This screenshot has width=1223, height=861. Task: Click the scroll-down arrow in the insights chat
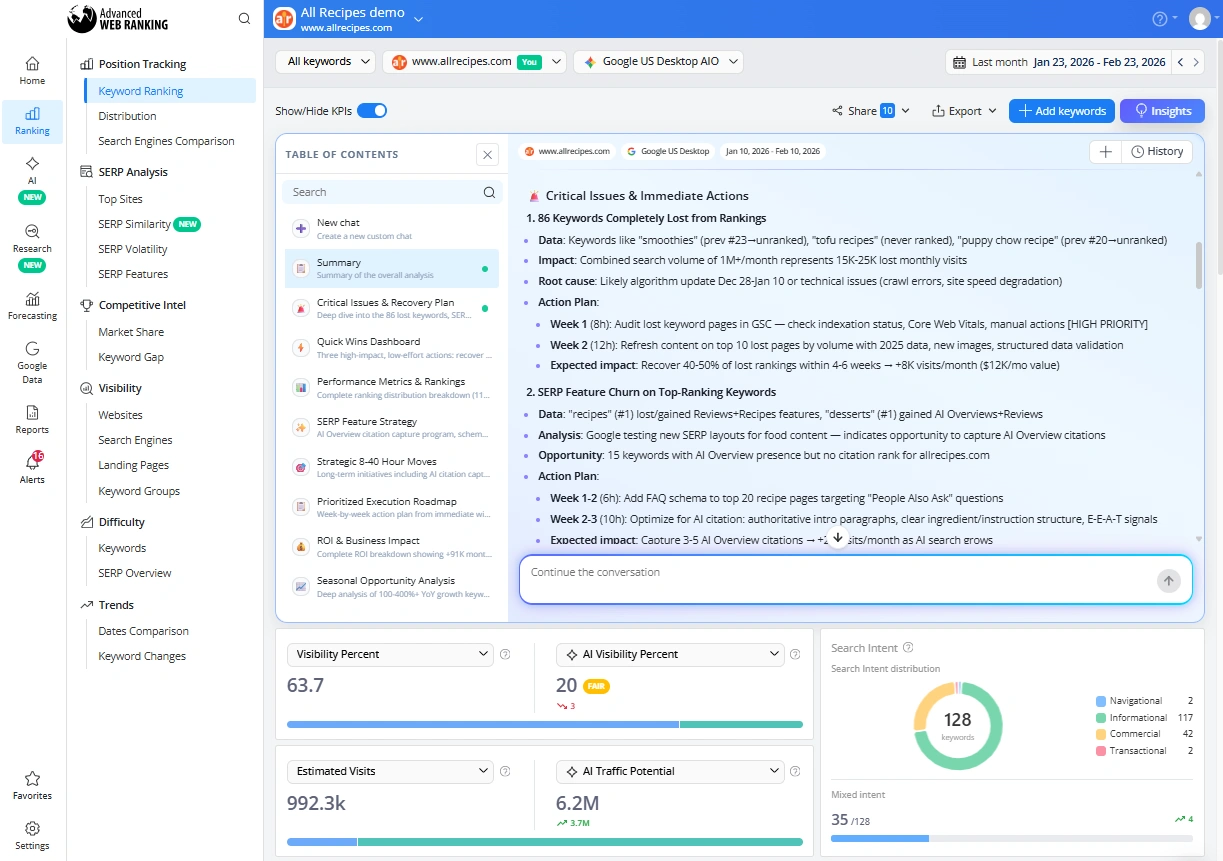pos(838,538)
